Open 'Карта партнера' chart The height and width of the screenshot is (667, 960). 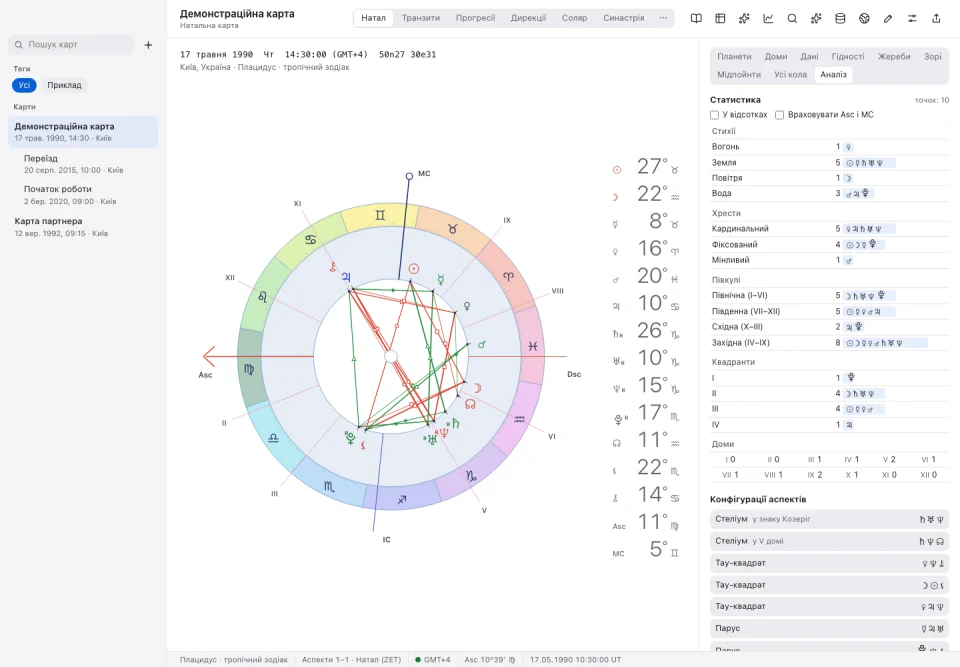click(83, 227)
